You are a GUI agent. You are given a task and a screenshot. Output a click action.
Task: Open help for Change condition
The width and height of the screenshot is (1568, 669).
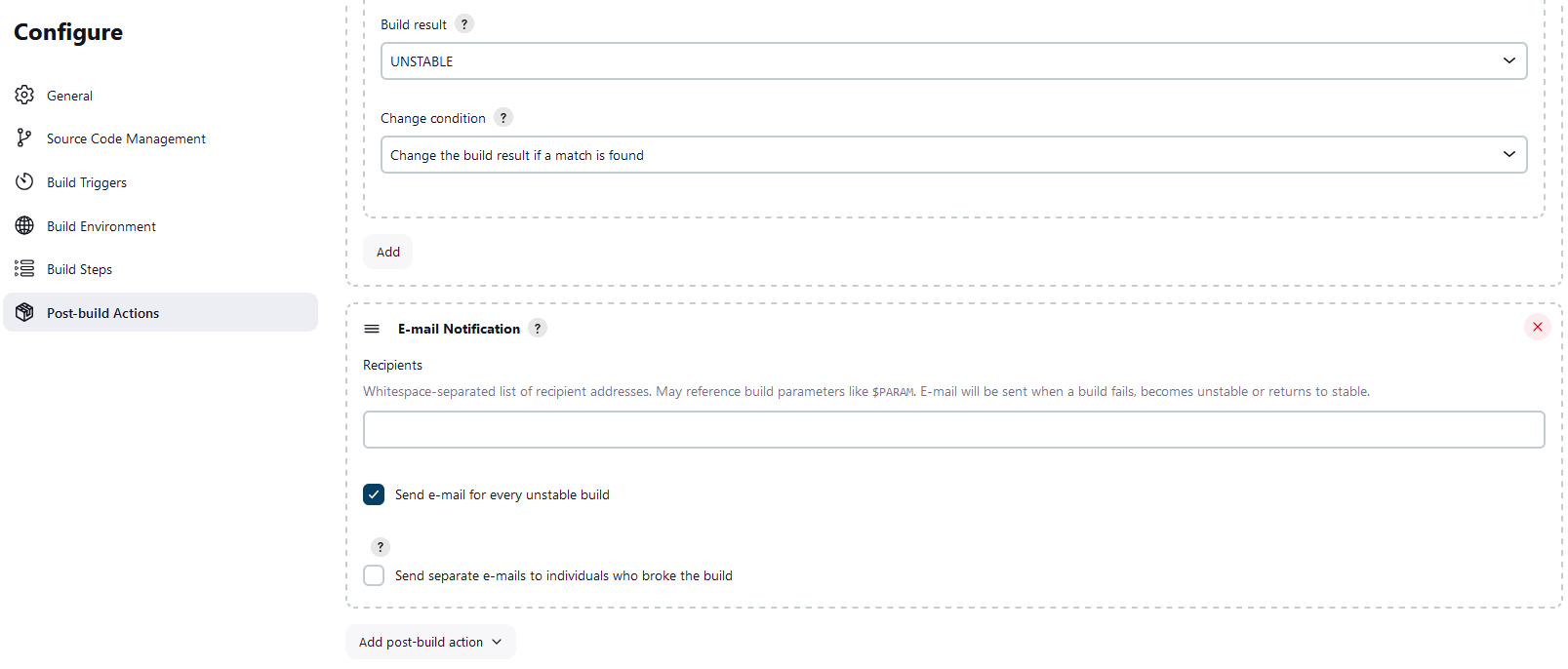503,117
